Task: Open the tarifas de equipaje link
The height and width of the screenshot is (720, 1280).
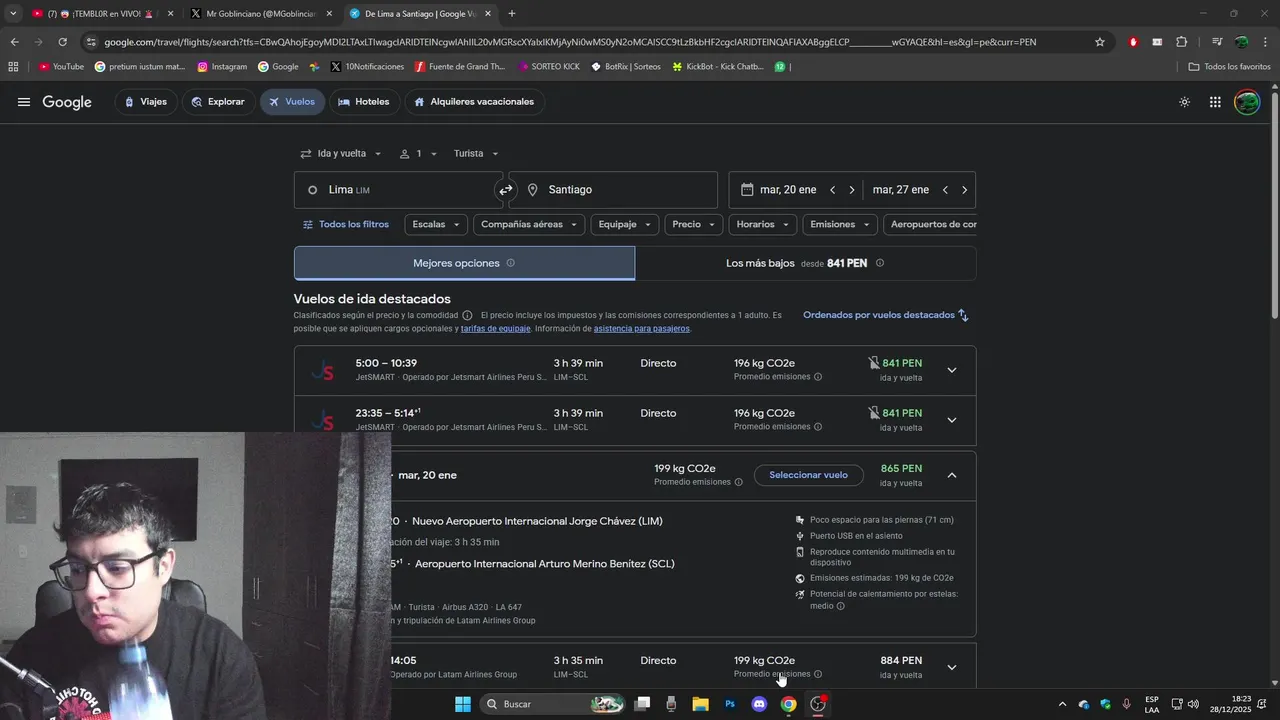Action: pos(495,329)
